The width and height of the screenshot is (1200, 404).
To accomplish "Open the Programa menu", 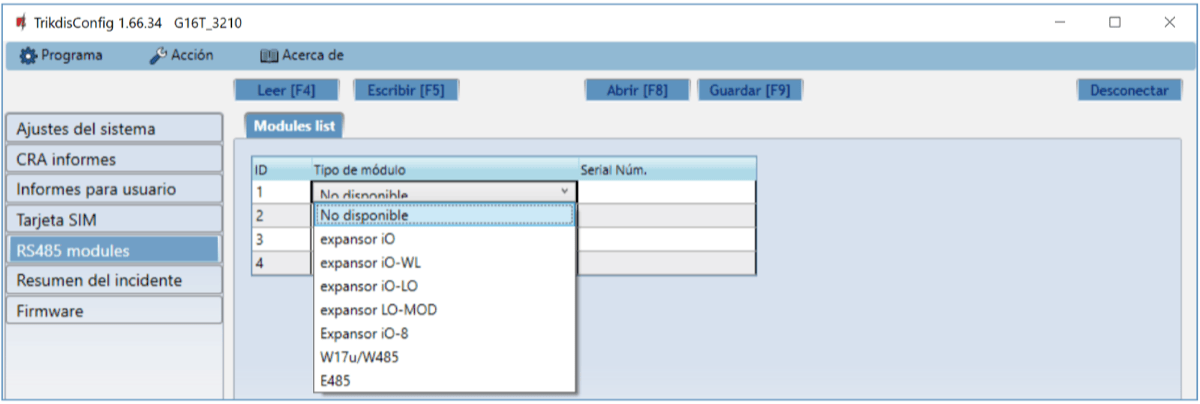I will coord(60,56).
